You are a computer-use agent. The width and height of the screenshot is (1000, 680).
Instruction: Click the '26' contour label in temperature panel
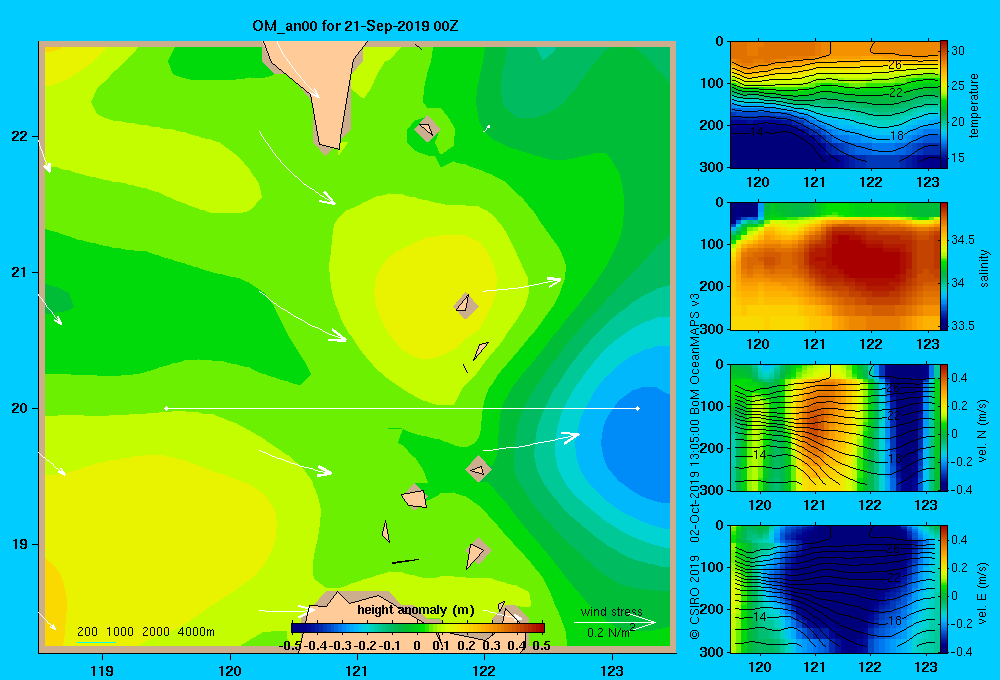point(895,65)
